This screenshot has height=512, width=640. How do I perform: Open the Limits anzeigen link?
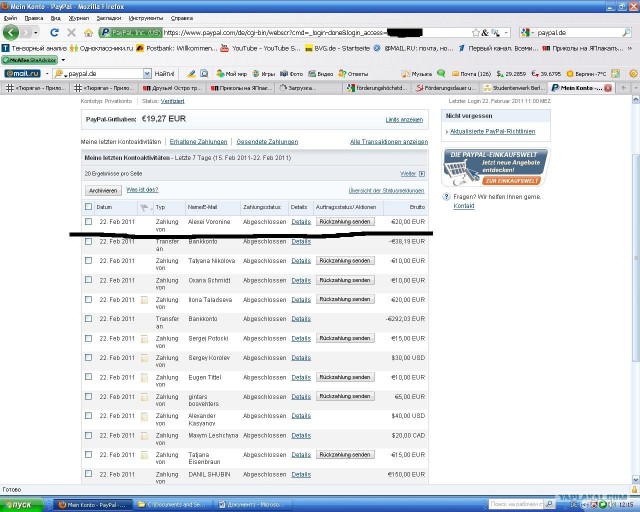pos(404,120)
